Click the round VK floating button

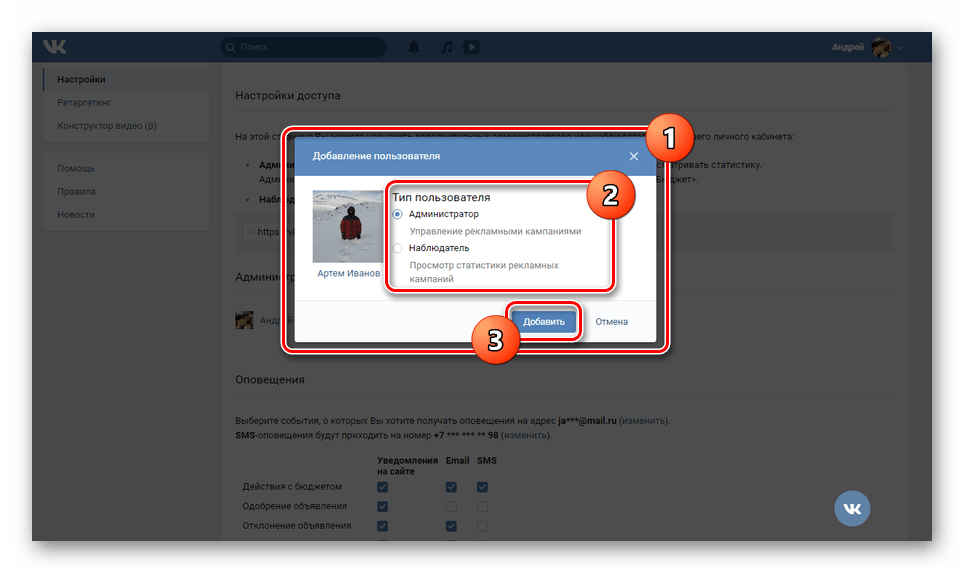pyautogui.click(x=851, y=508)
